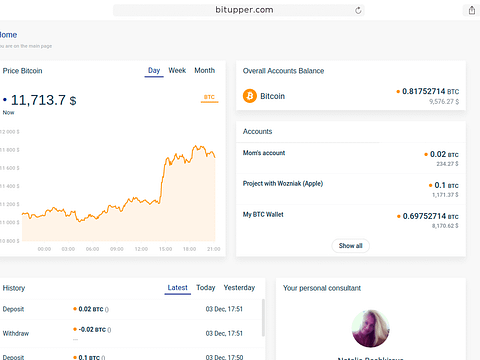The image size is (480, 360).
Task: Click the orange Bitcoin logo icon
Action: (250, 96)
